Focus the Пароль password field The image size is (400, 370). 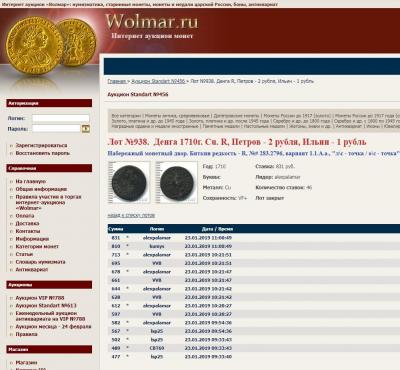pyautogui.click(x=56, y=129)
